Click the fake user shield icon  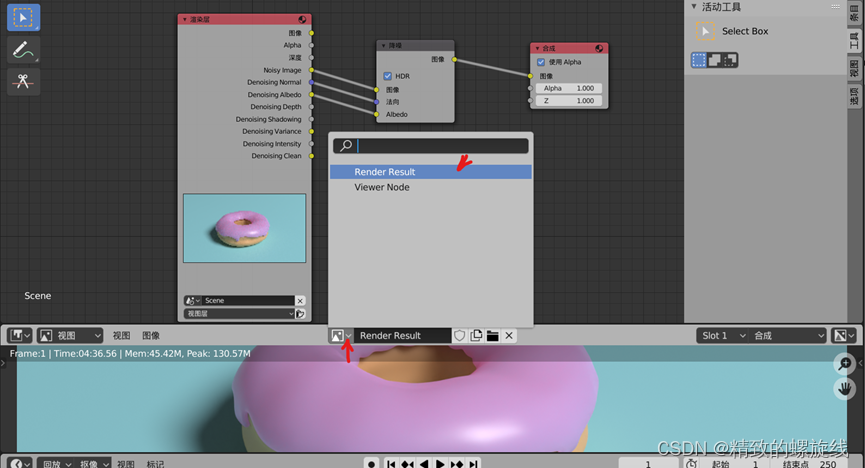tap(460, 336)
